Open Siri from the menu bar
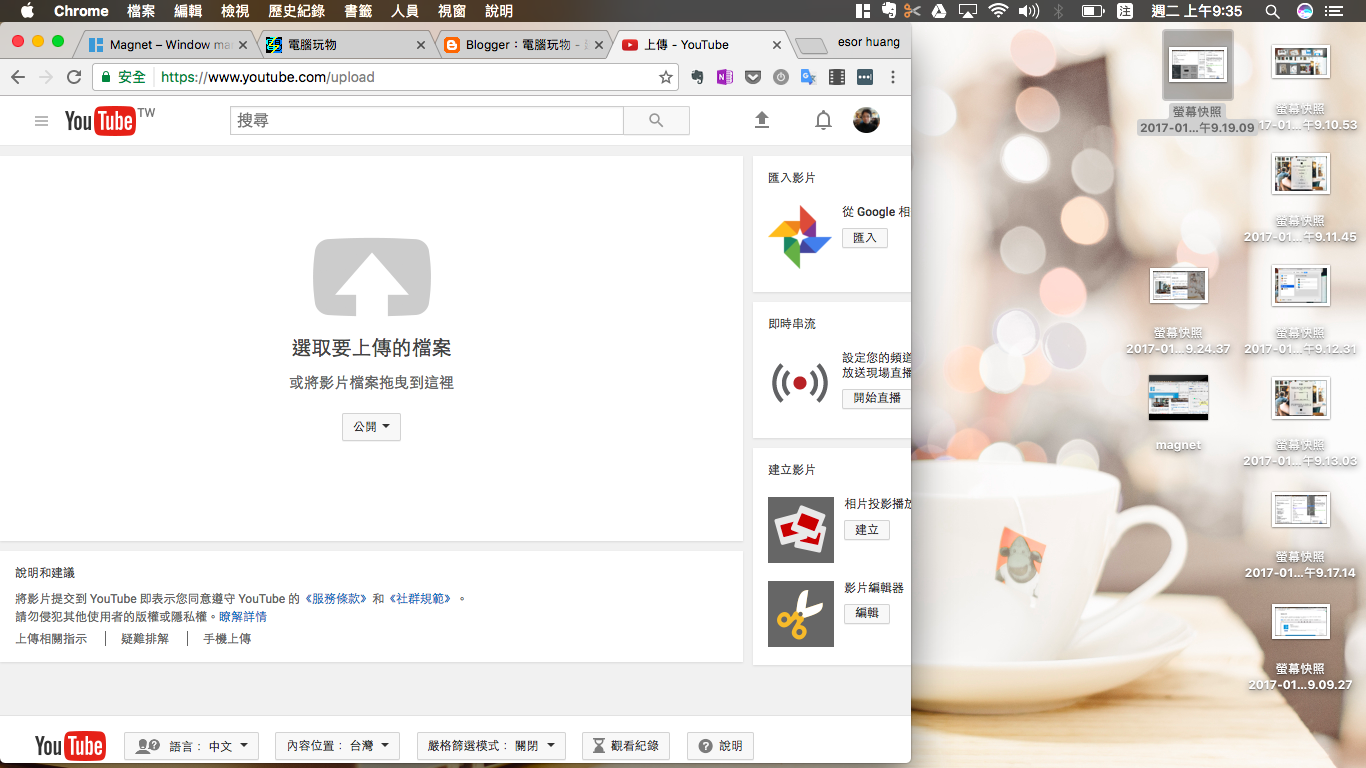1366x768 pixels. tap(1305, 11)
